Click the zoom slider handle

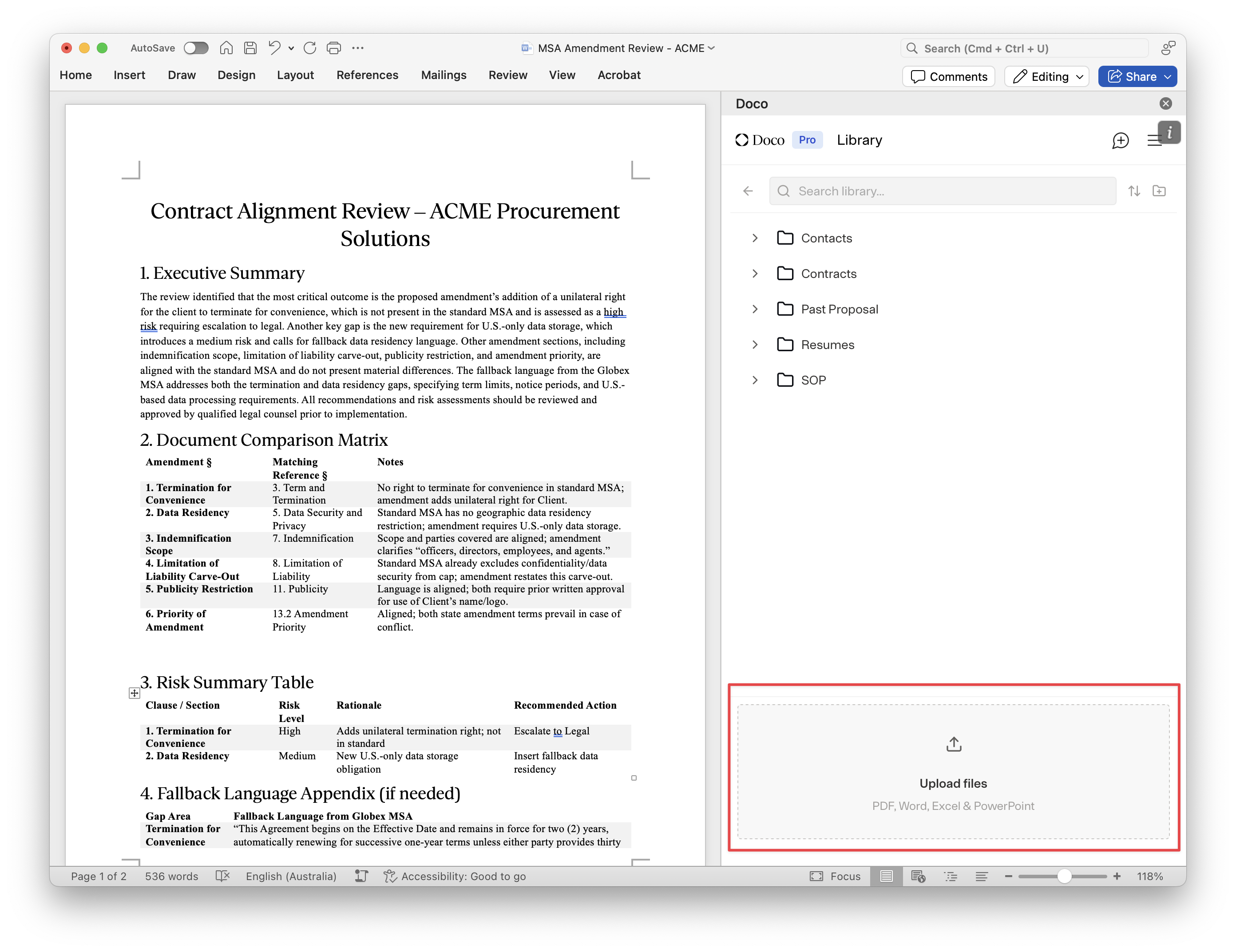pyautogui.click(x=1064, y=876)
